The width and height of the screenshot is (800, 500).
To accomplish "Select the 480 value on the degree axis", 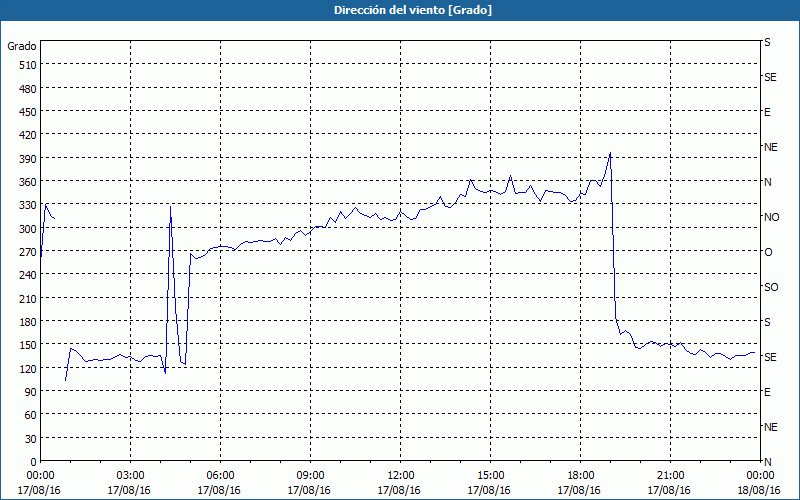I will pos(29,89).
